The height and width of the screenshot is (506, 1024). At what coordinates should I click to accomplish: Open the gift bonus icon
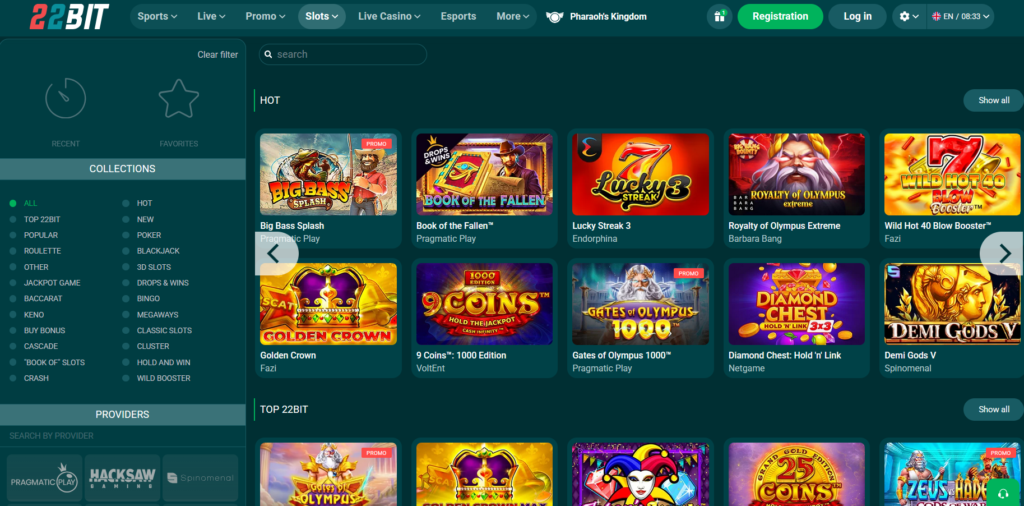[x=719, y=16]
